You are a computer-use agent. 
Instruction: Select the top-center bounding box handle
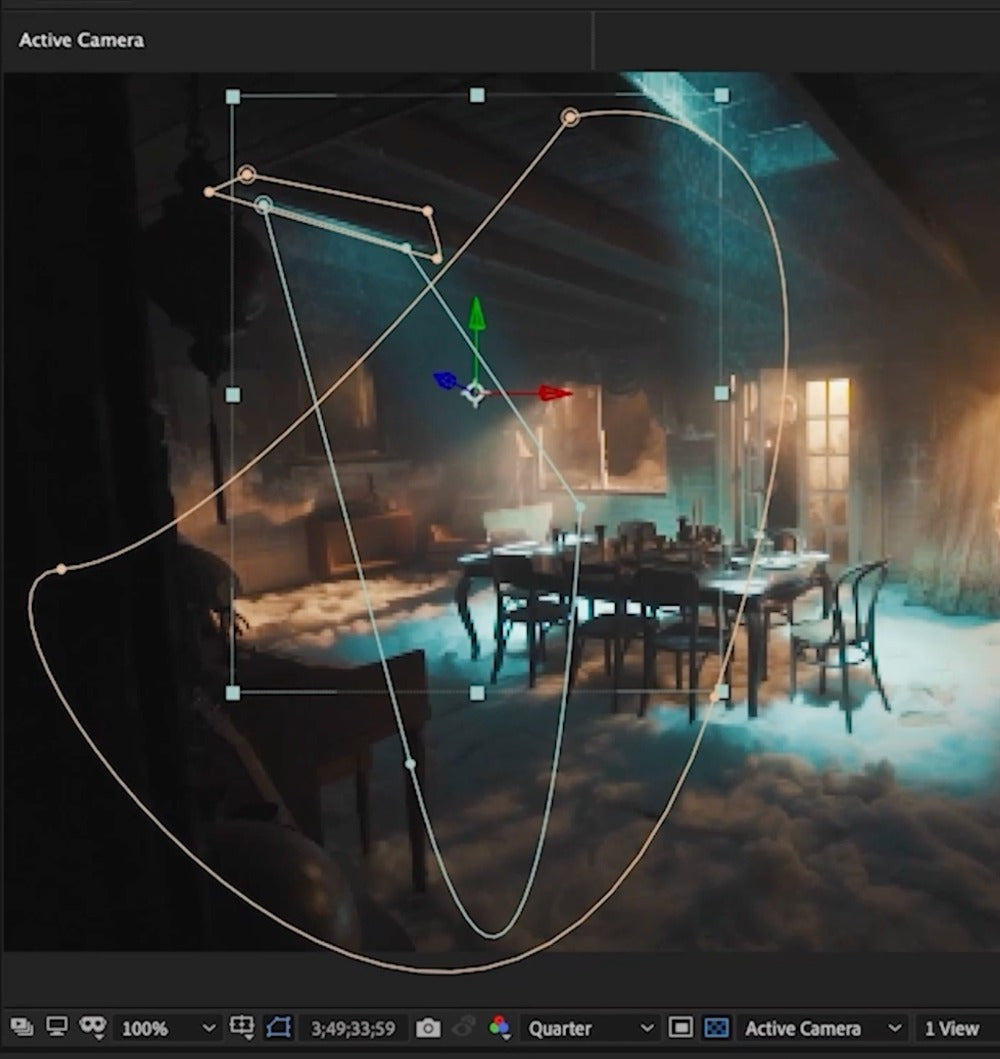[x=477, y=95]
